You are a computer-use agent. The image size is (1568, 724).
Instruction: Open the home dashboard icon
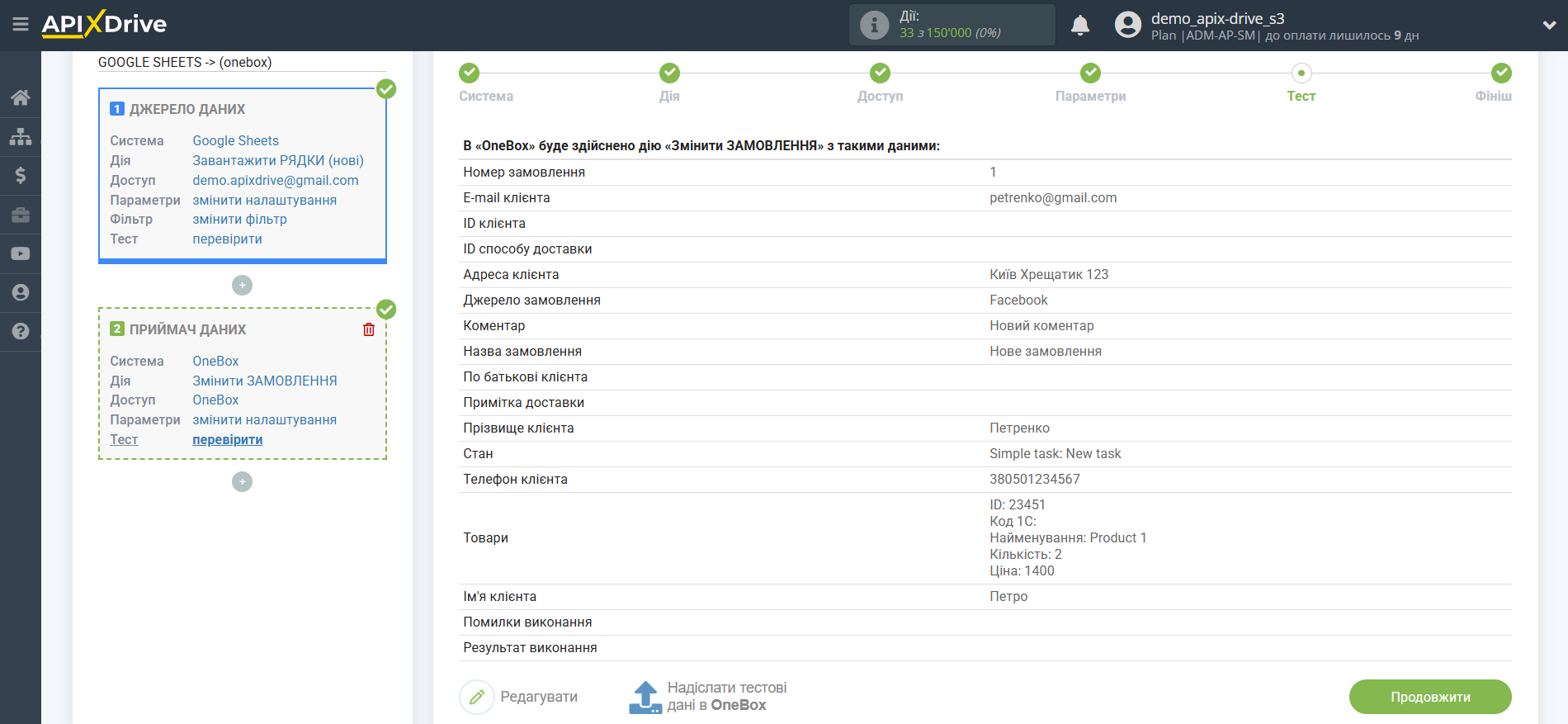pyautogui.click(x=21, y=97)
